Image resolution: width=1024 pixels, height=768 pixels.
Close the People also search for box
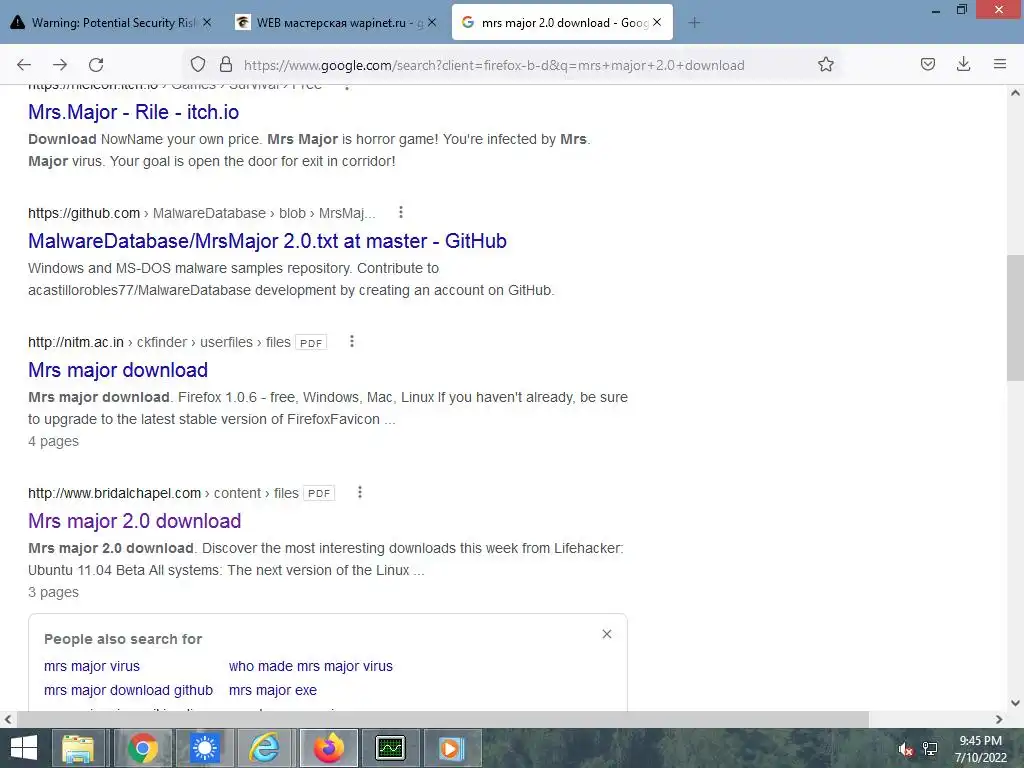(607, 634)
